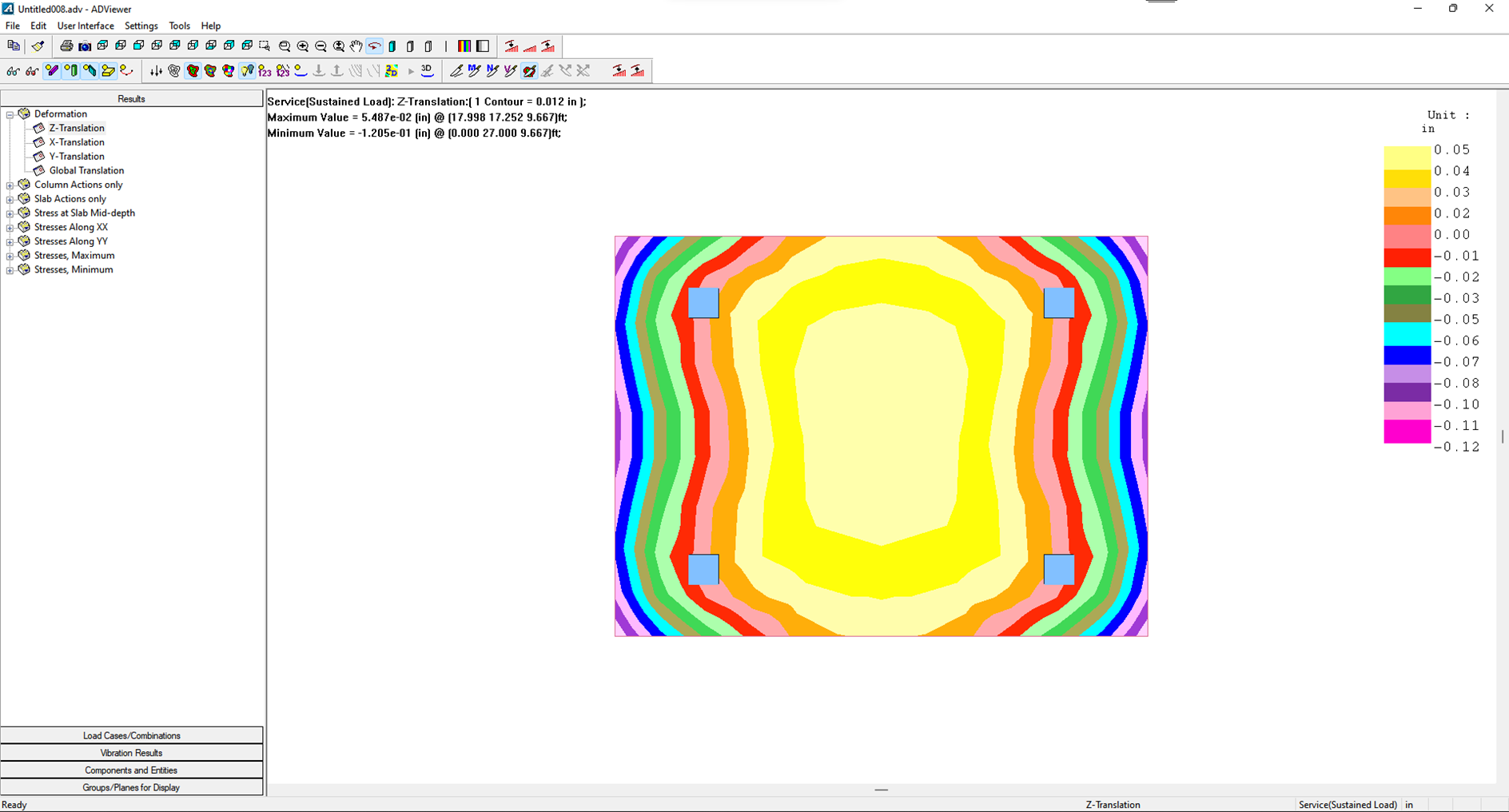Select the pan hand tool
The width and height of the screenshot is (1509, 812).
tap(356, 46)
